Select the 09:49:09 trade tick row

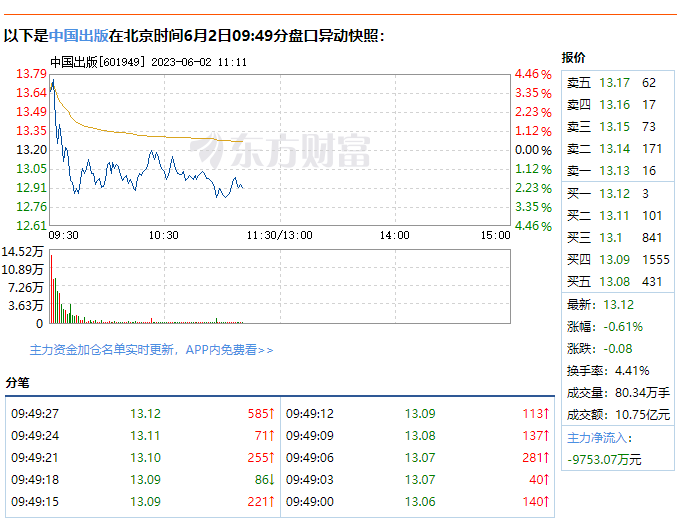pos(417,436)
